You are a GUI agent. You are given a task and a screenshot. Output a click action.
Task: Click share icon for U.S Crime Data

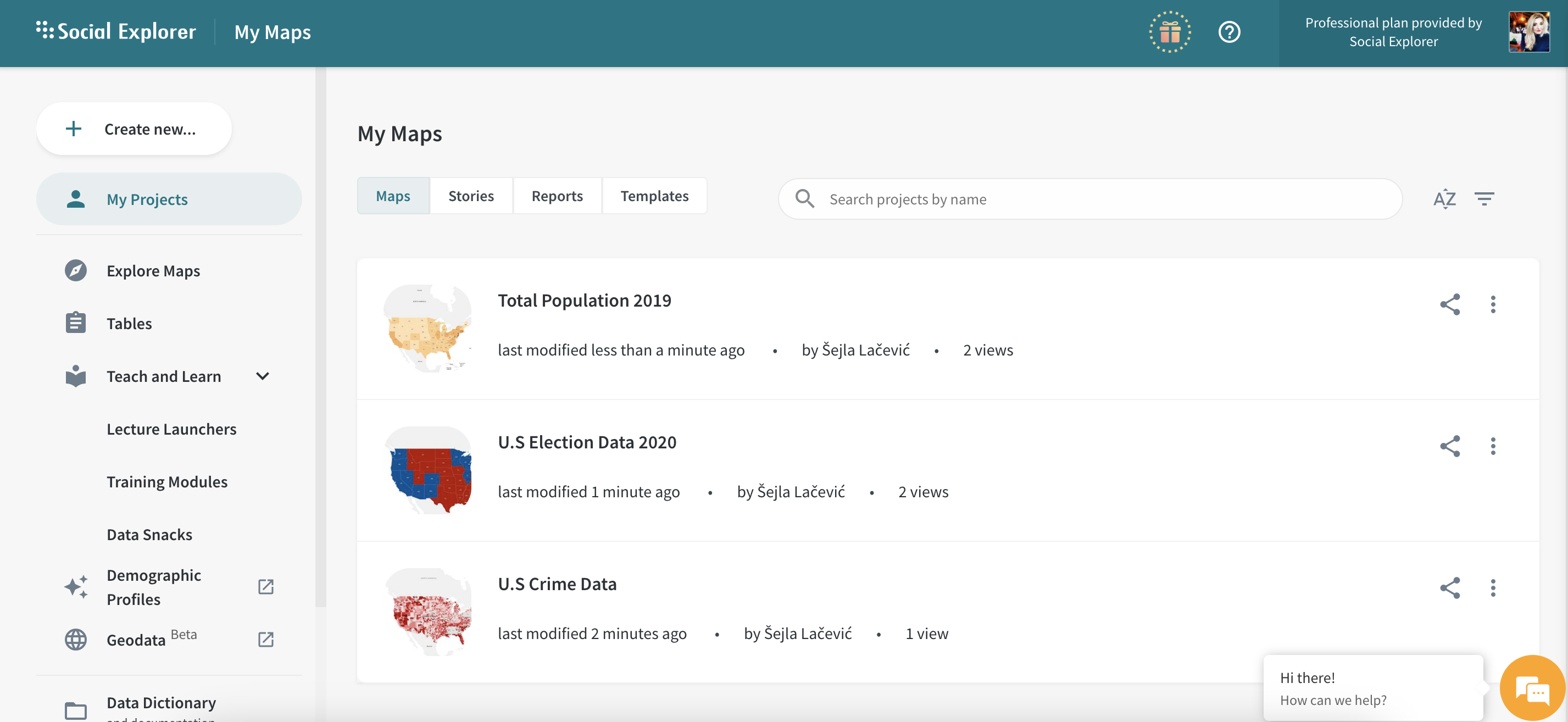(1449, 588)
